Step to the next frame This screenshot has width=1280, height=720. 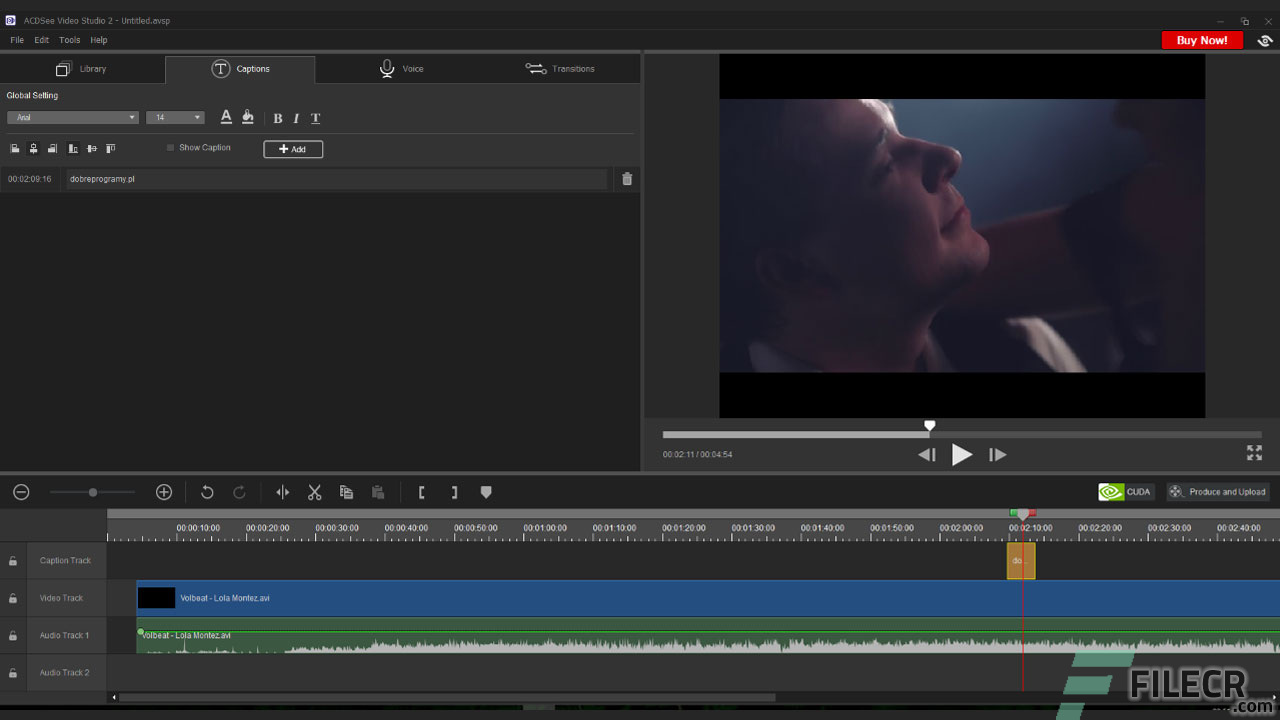[x=997, y=455]
